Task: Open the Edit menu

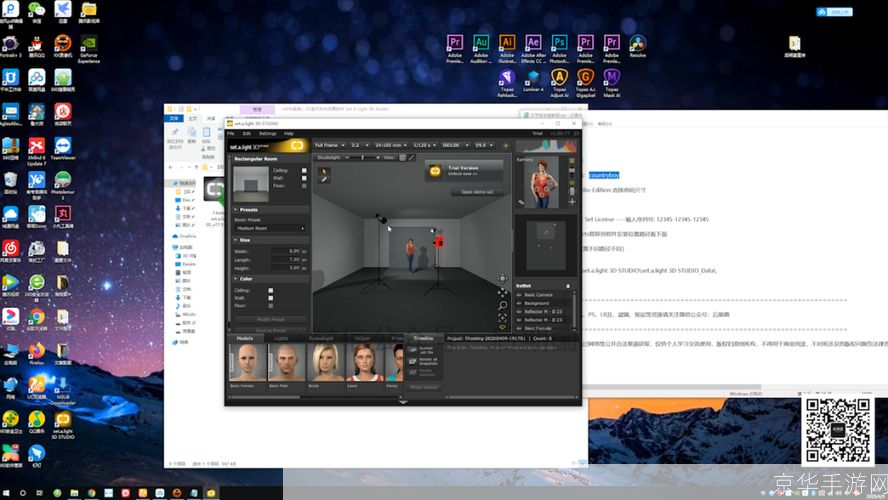Action: [x=247, y=134]
